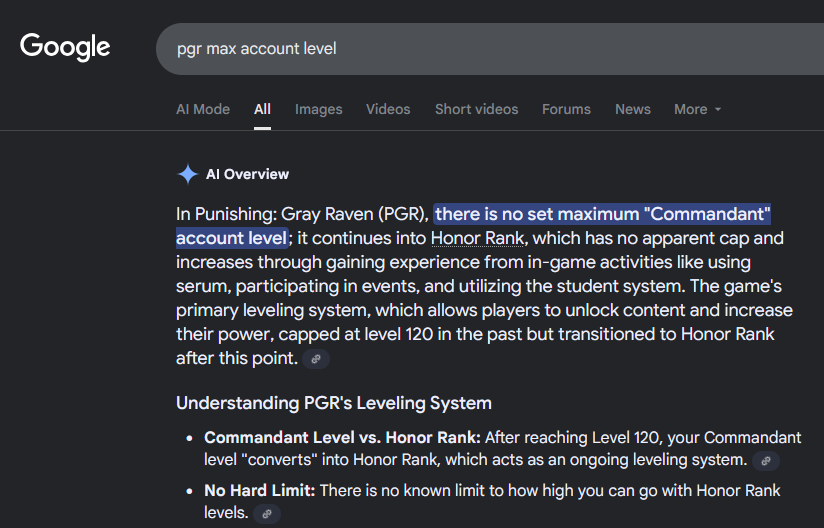The image size is (824, 528).
Task: Switch to Videos tab
Action: pos(388,109)
